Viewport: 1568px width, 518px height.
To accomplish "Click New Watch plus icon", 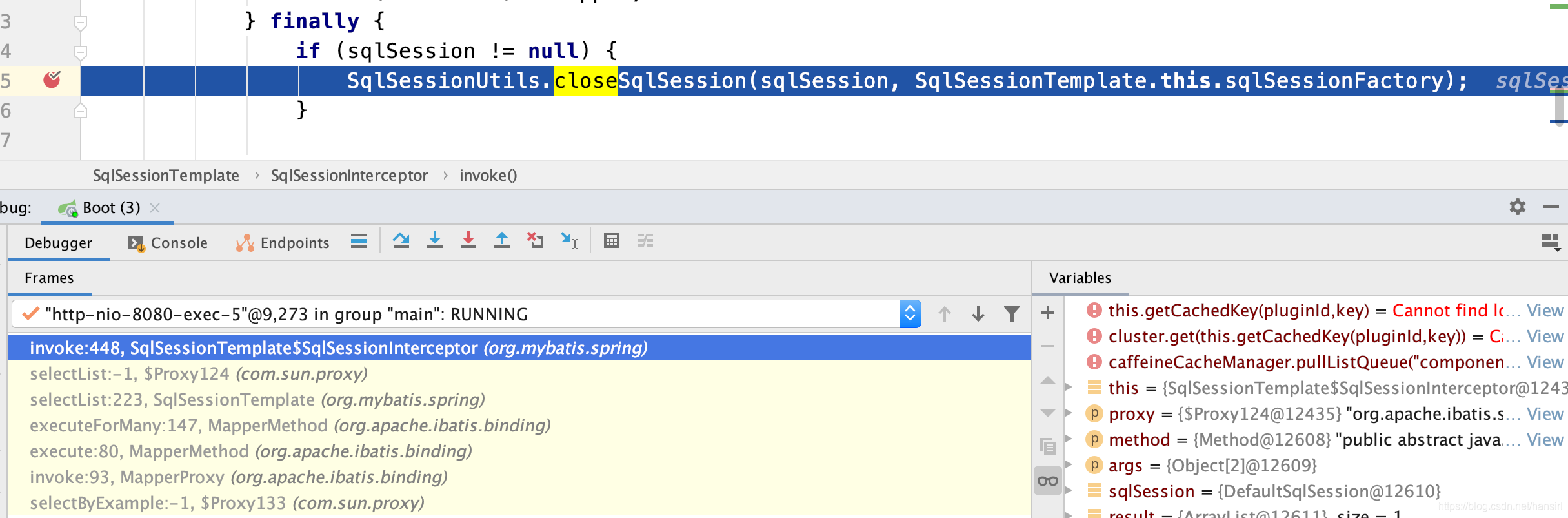I will click(1048, 313).
